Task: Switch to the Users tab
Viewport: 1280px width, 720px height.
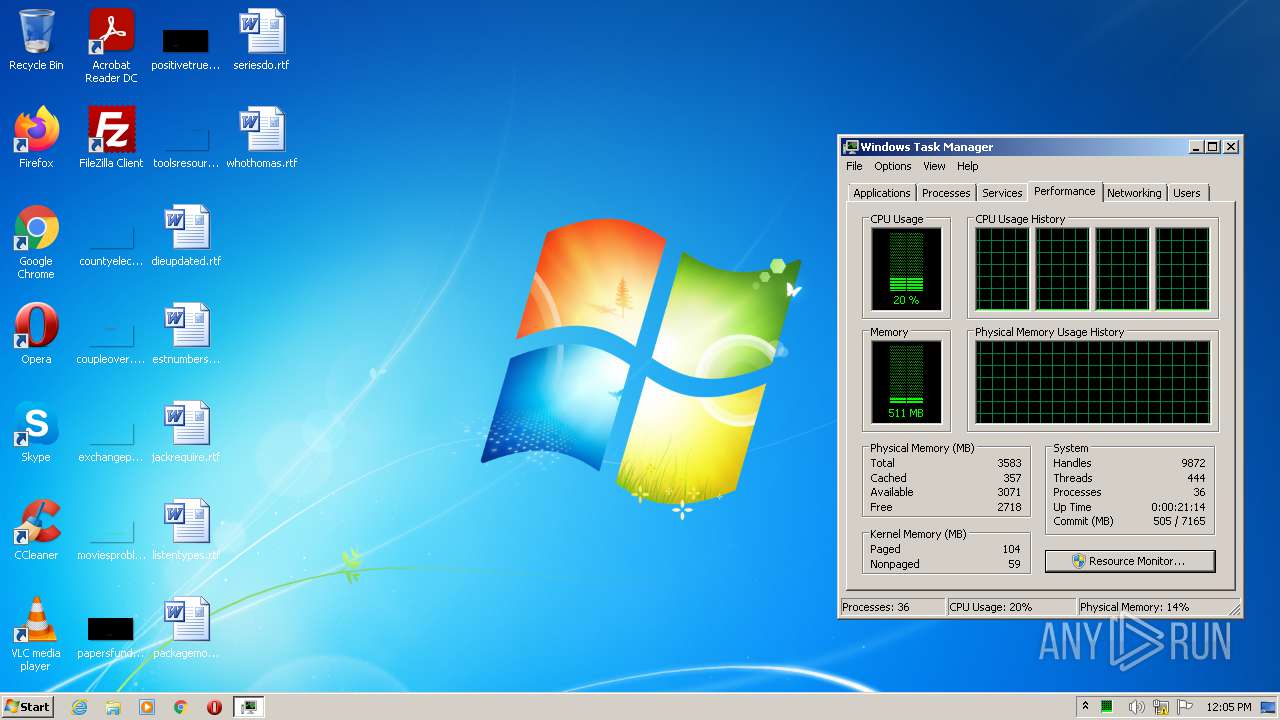Action: point(1187,193)
